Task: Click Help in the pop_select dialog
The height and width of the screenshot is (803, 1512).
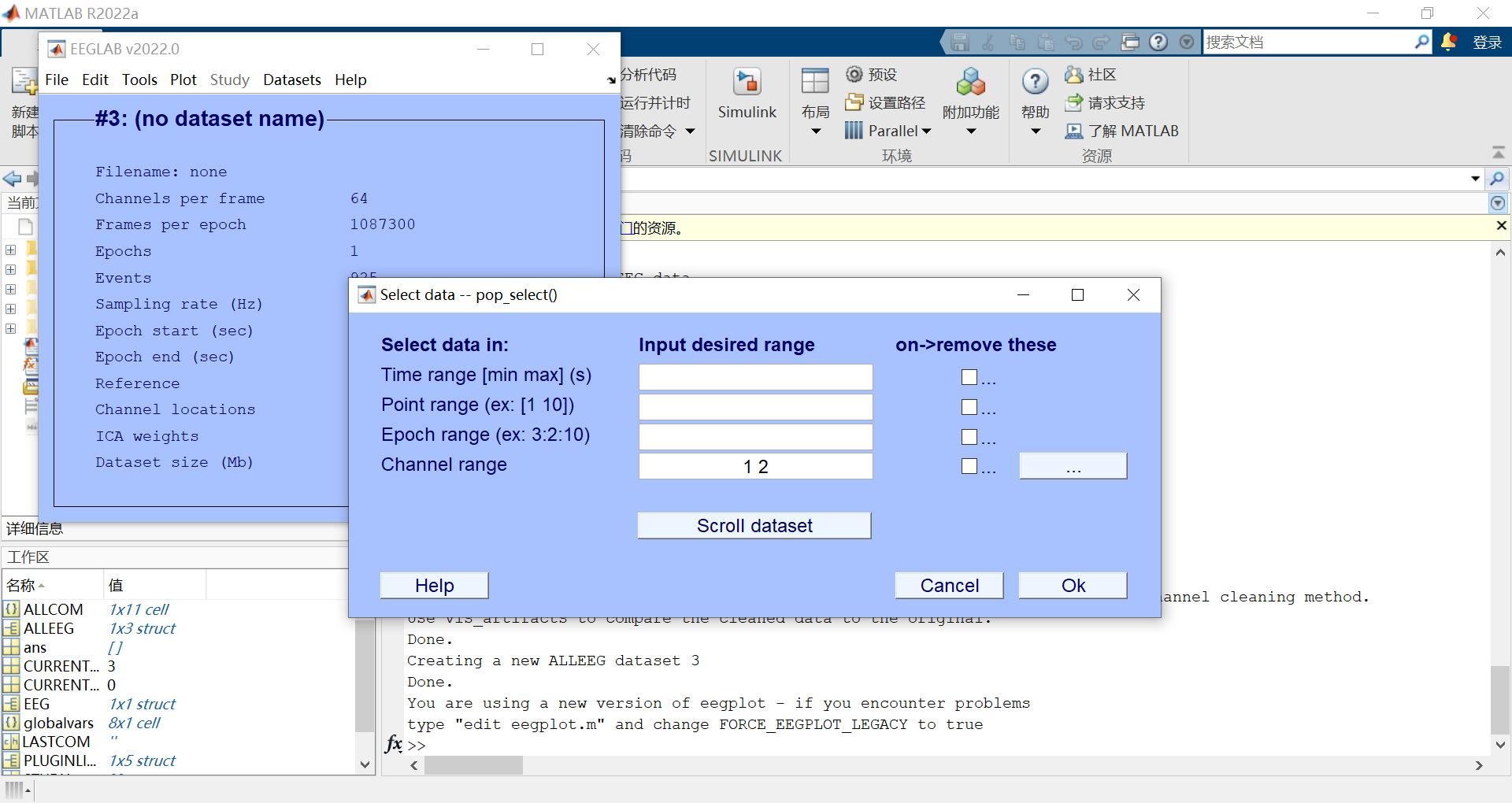Action: pos(435,586)
